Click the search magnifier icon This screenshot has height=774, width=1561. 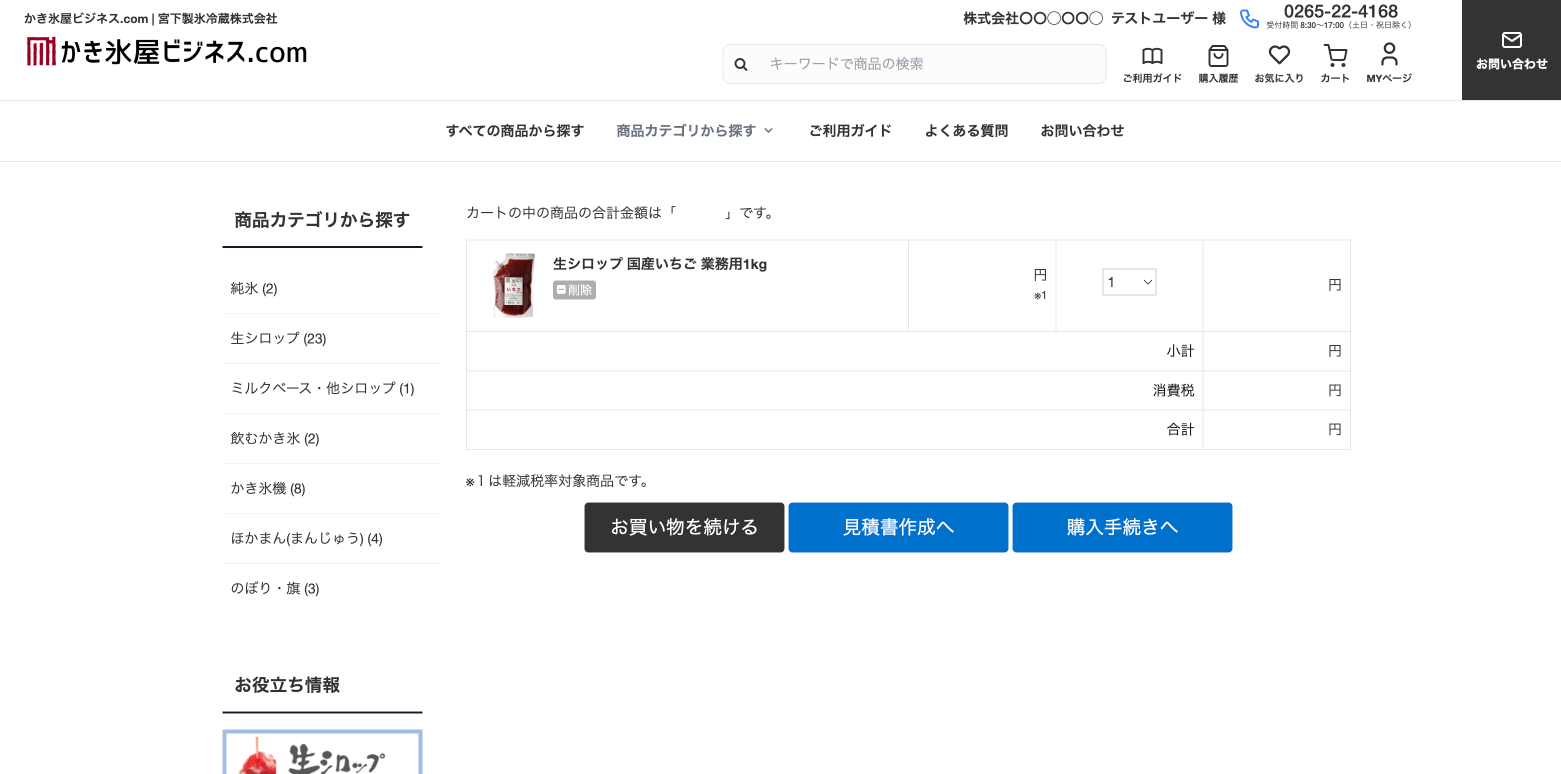pyautogui.click(x=741, y=64)
